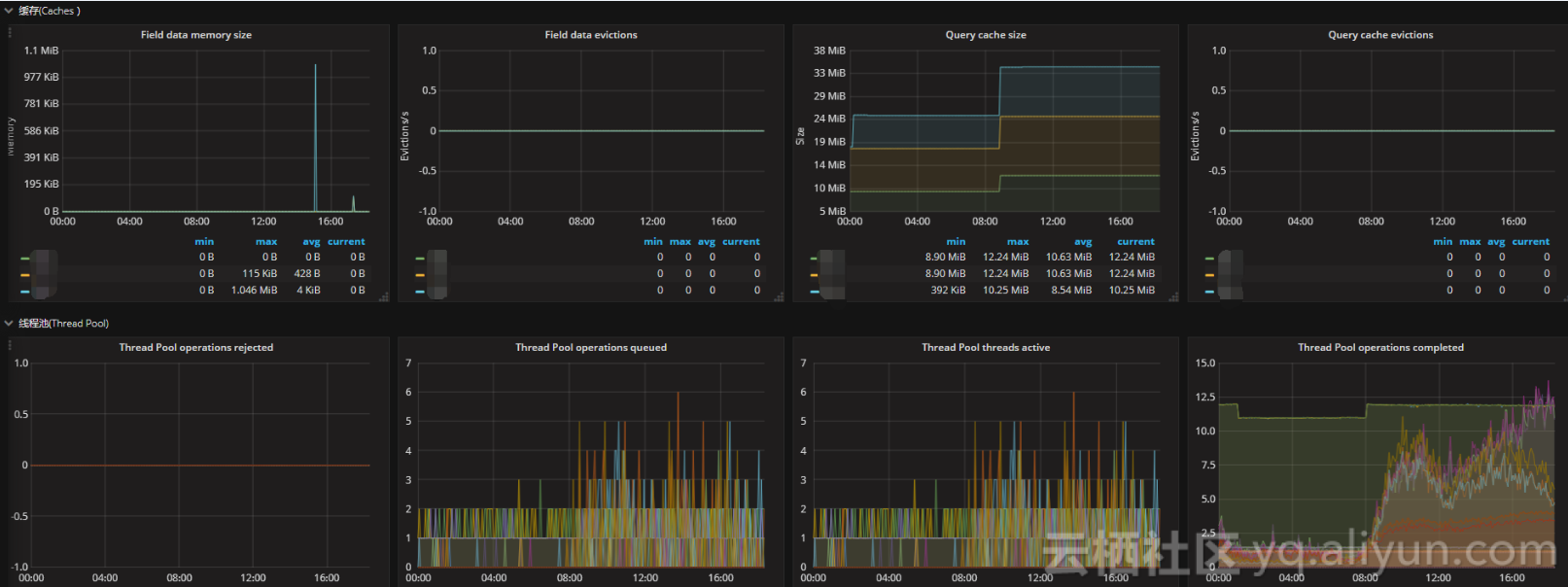
Task: Sort Field data evictions legend by avg
Action: click(x=707, y=242)
